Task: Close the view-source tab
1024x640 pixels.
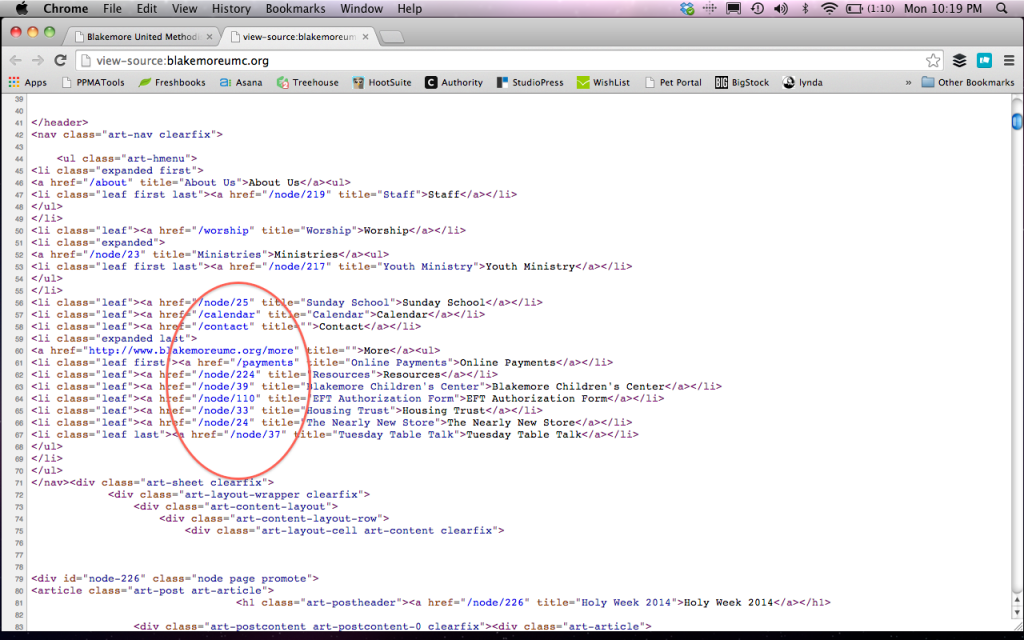Action: point(366,37)
